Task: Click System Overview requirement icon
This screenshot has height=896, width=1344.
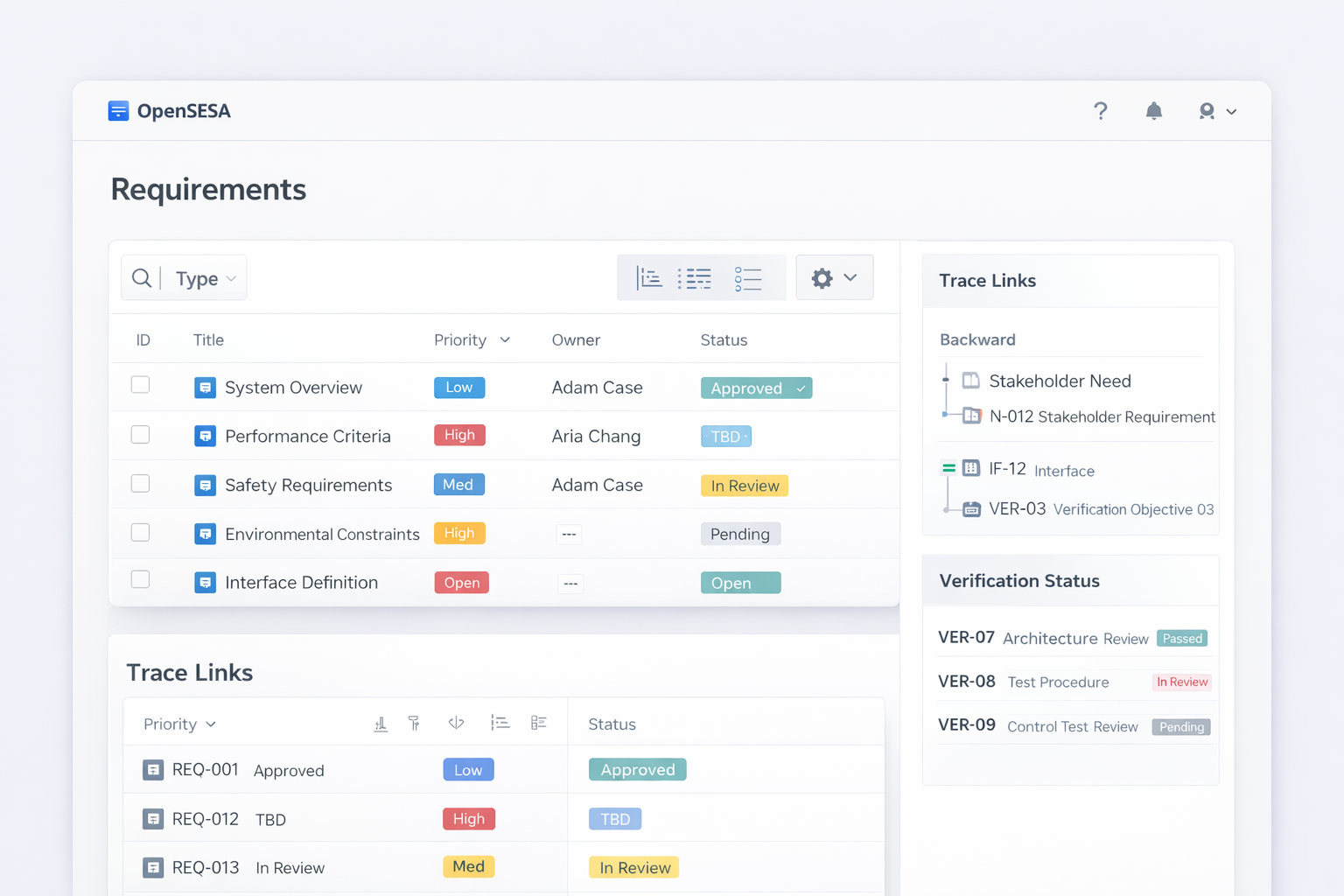Action: [x=205, y=387]
